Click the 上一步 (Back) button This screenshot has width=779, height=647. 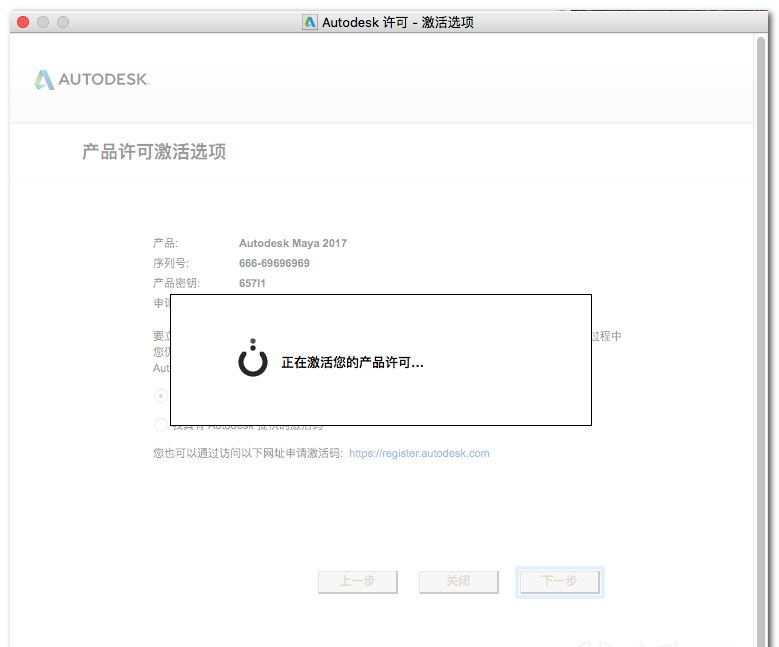pos(358,581)
